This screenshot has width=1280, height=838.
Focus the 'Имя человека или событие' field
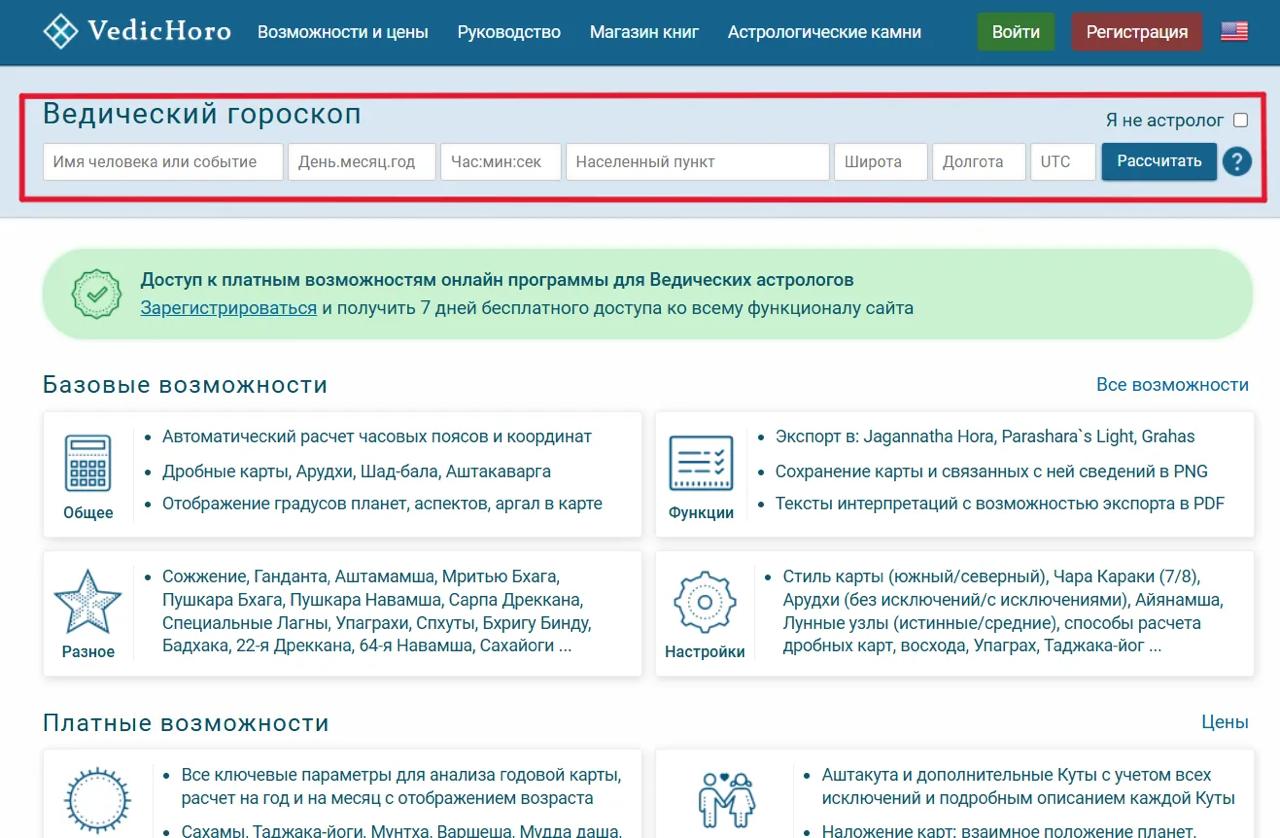(163, 162)
